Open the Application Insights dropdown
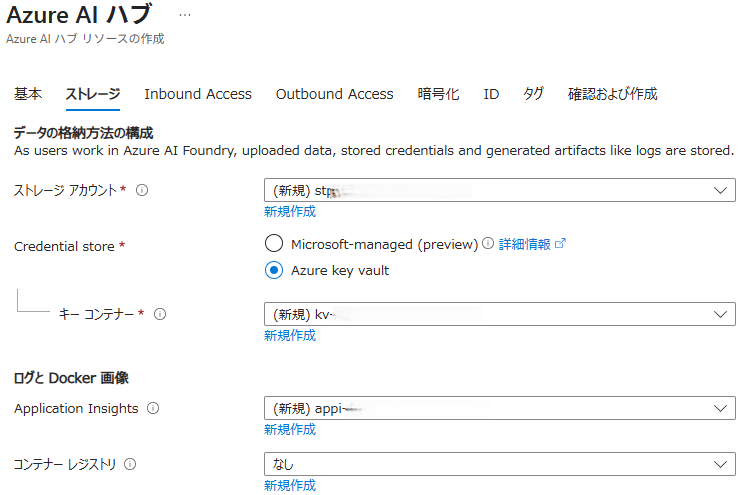Viewport: 746px width, 495px height. (500, 408)
